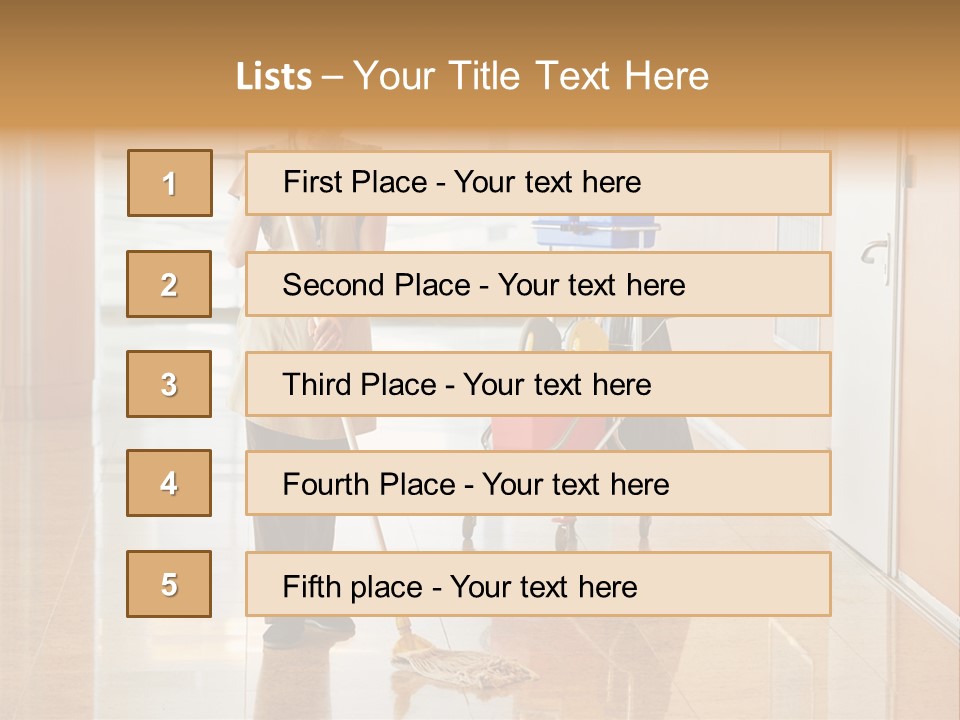Image resolution: width=960 pixels, height=720 pixels.
Task: Click the number 5 box
Action: tap(169, 584)
